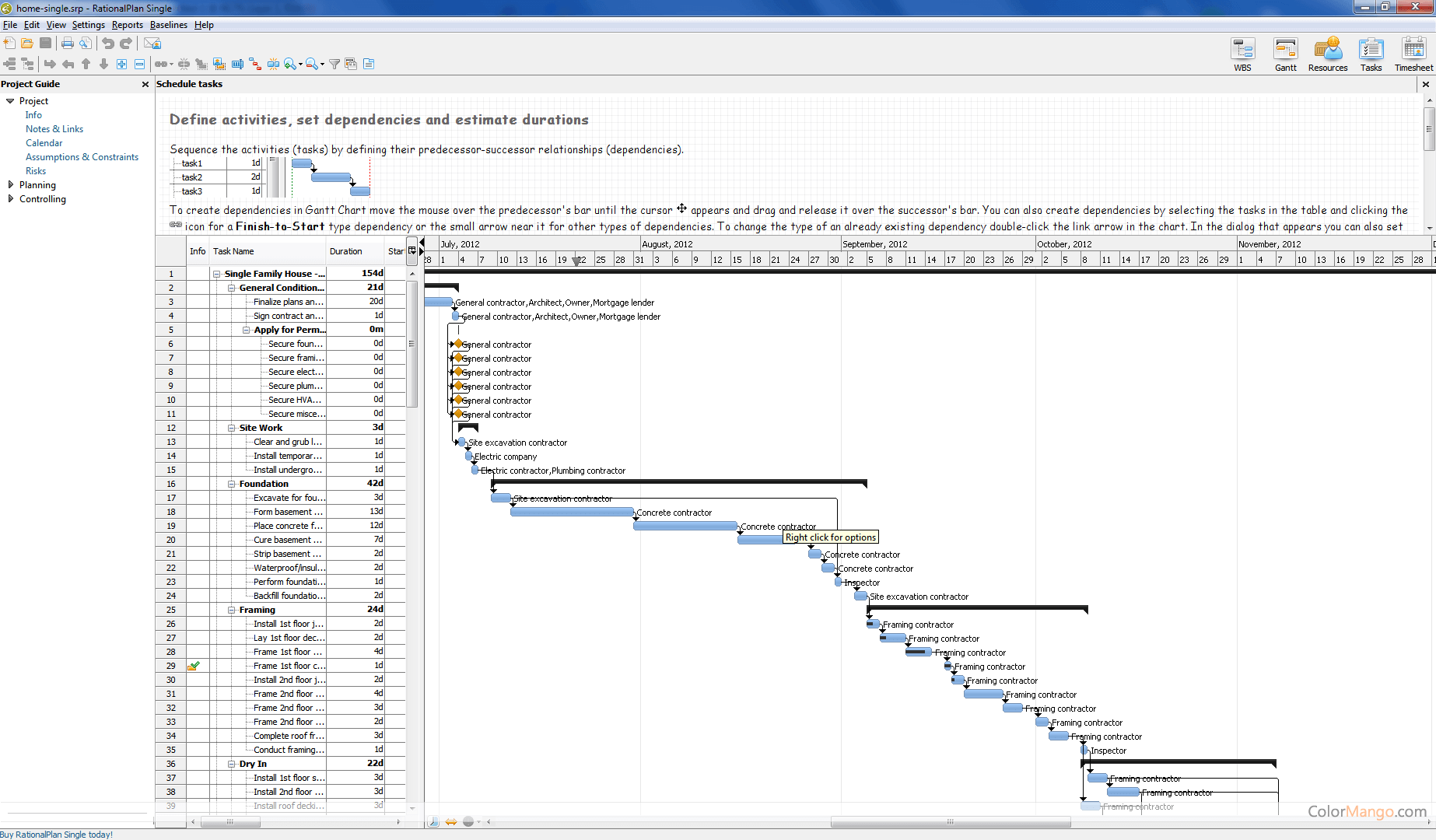The image size is (1436, 840).
Task: Click the horizontal scrollbar under the Gantt chart
Action: pyautogui.click(x=949, y=821)
